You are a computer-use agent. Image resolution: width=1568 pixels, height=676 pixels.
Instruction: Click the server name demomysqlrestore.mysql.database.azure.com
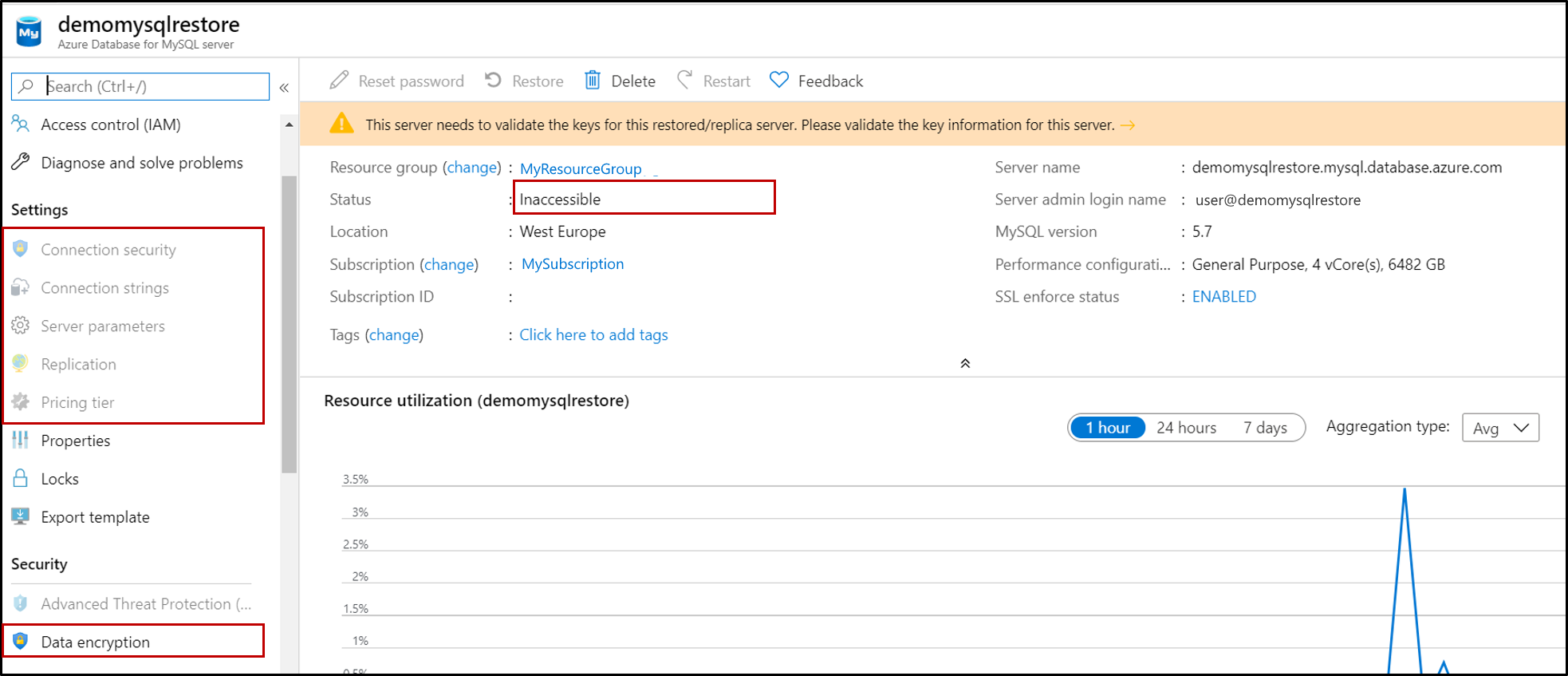tap(1347, 168)
